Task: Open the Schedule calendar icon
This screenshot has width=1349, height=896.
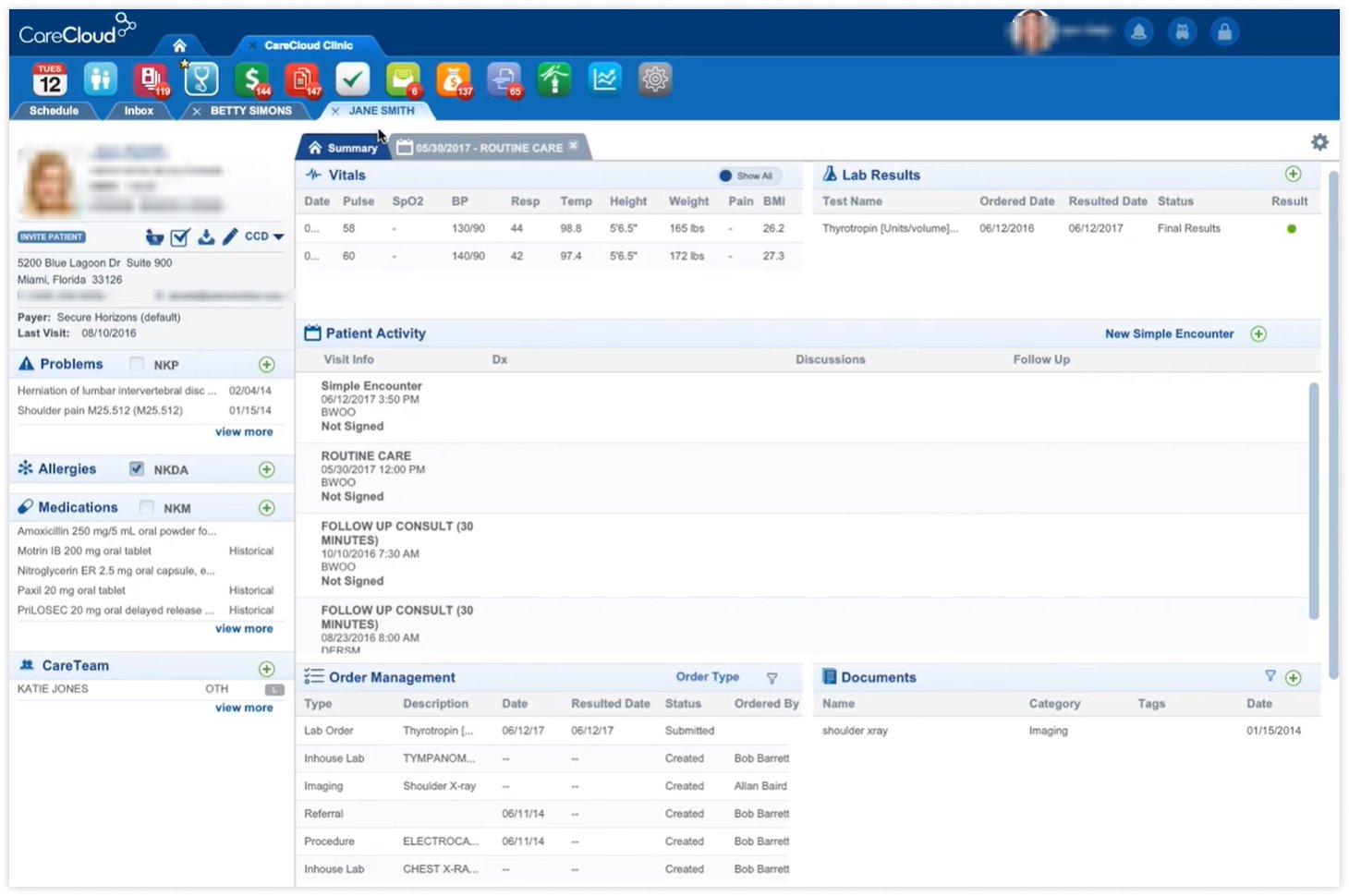Action: [x=51, y=79]
